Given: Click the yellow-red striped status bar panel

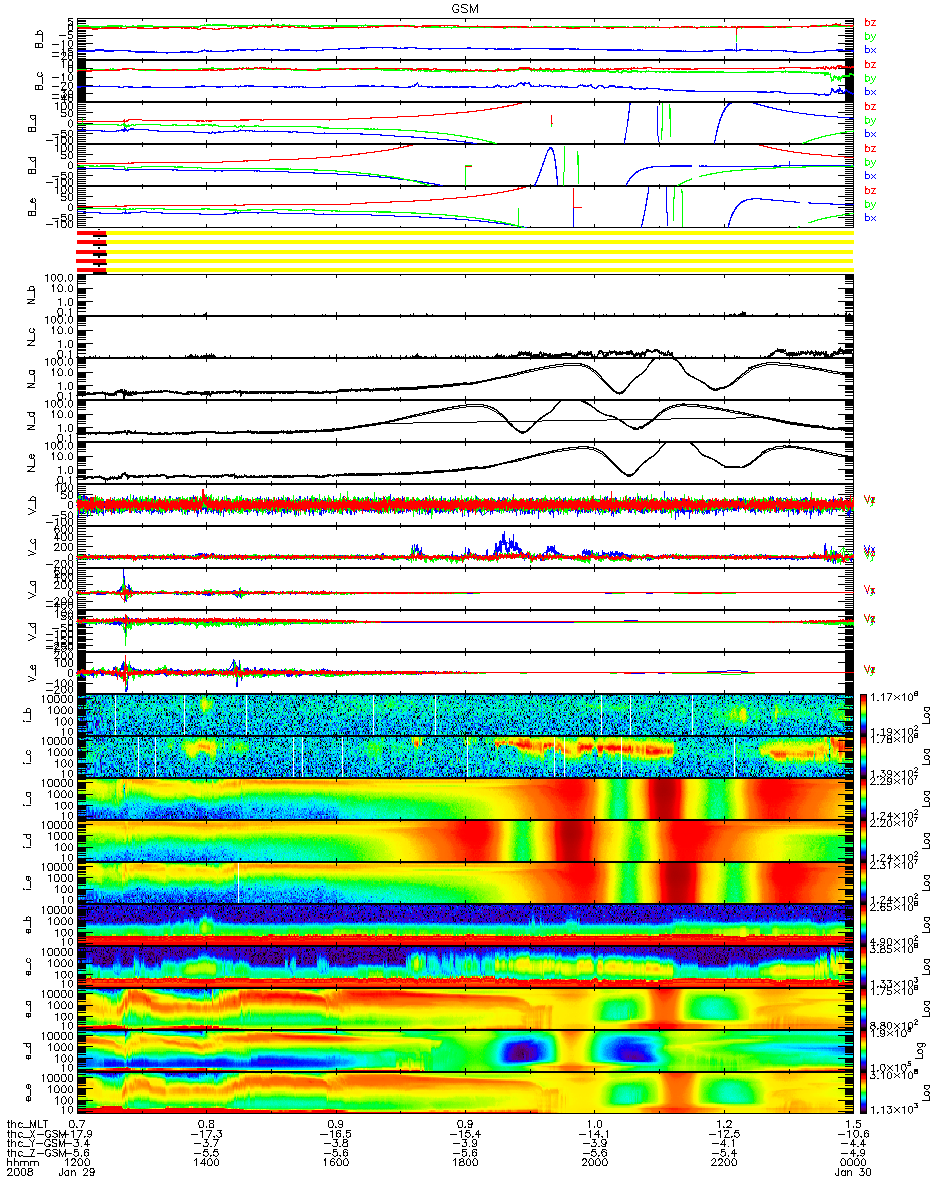Looking at the screenshot, I should (x=465, y=251).
